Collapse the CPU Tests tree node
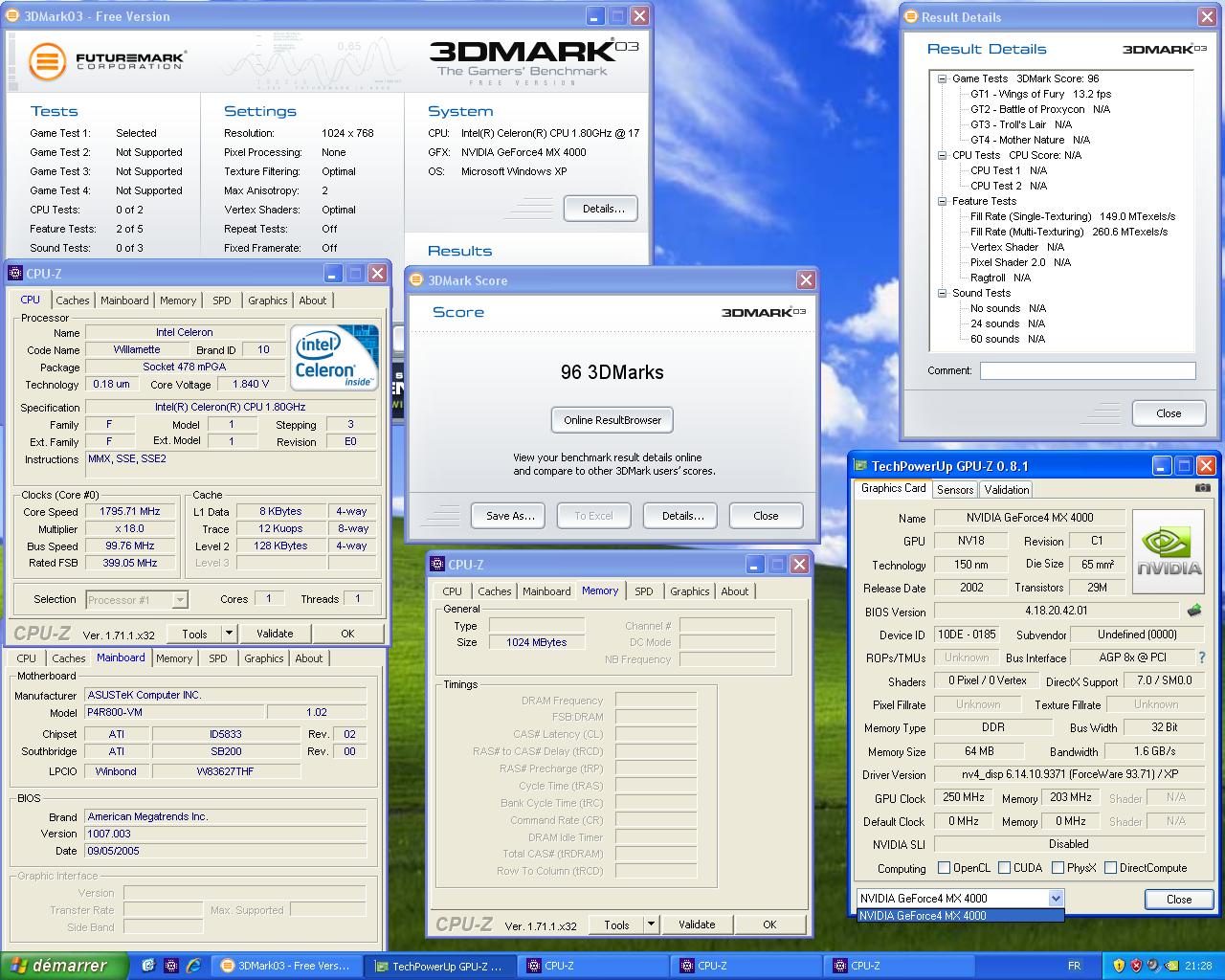 (942, 155)
